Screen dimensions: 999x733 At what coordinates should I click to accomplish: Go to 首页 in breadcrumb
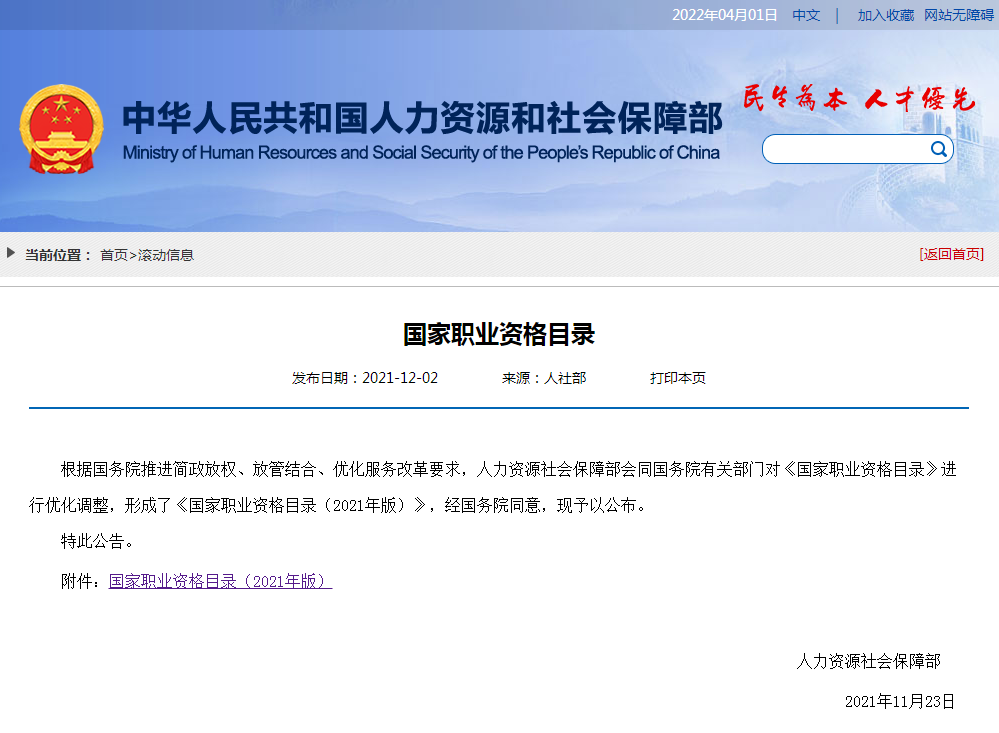[x=114, y=255]
